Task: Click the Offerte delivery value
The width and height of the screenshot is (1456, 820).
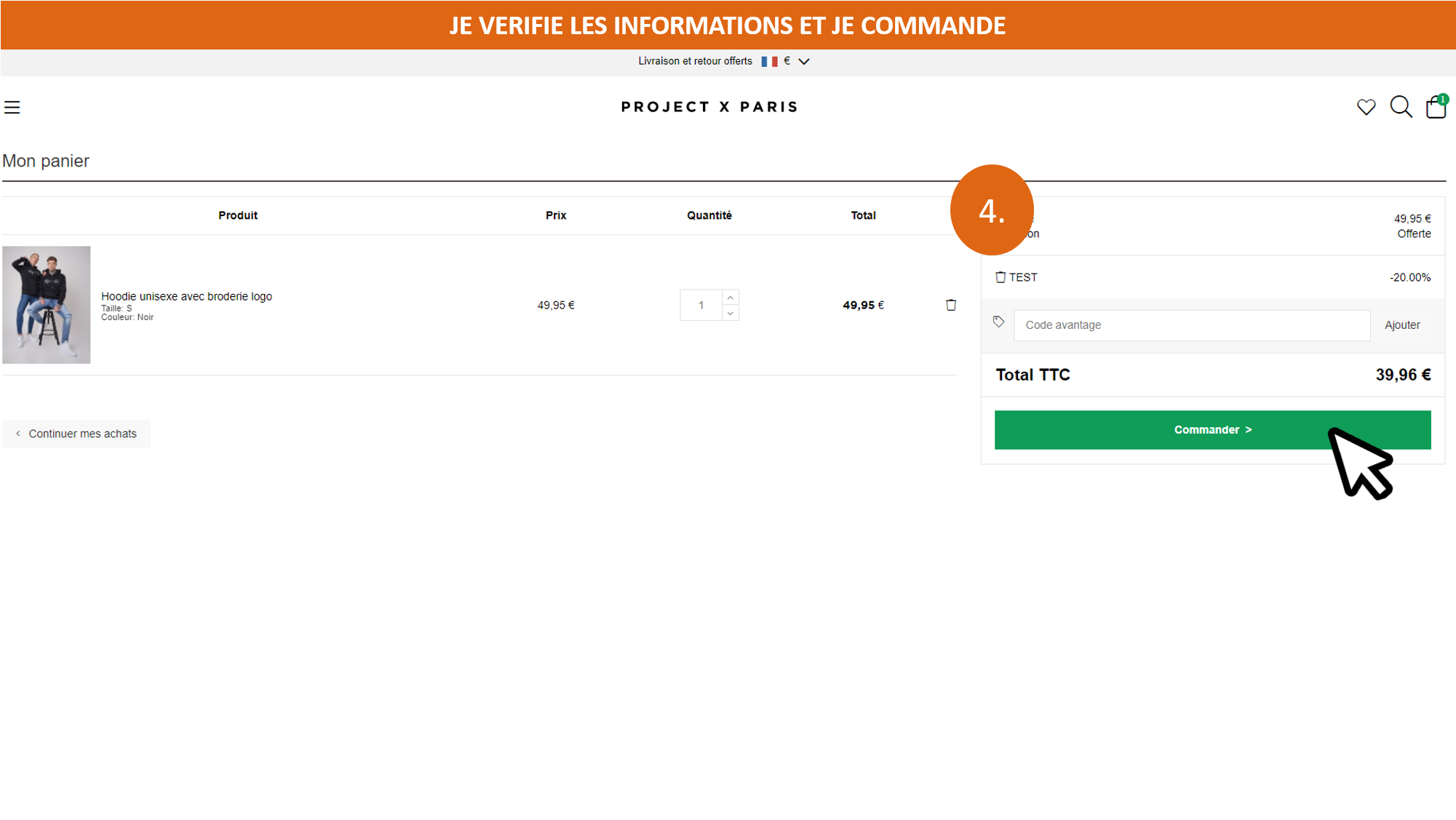Action: [1414, 234]
